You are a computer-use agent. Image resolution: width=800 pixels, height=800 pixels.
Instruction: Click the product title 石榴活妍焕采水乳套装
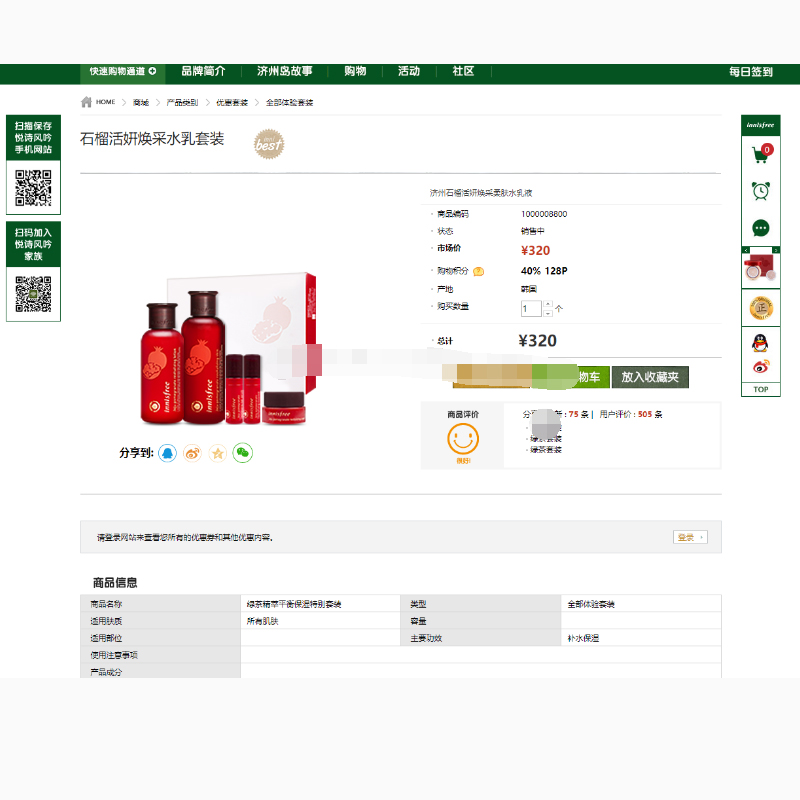pos(152,139)
